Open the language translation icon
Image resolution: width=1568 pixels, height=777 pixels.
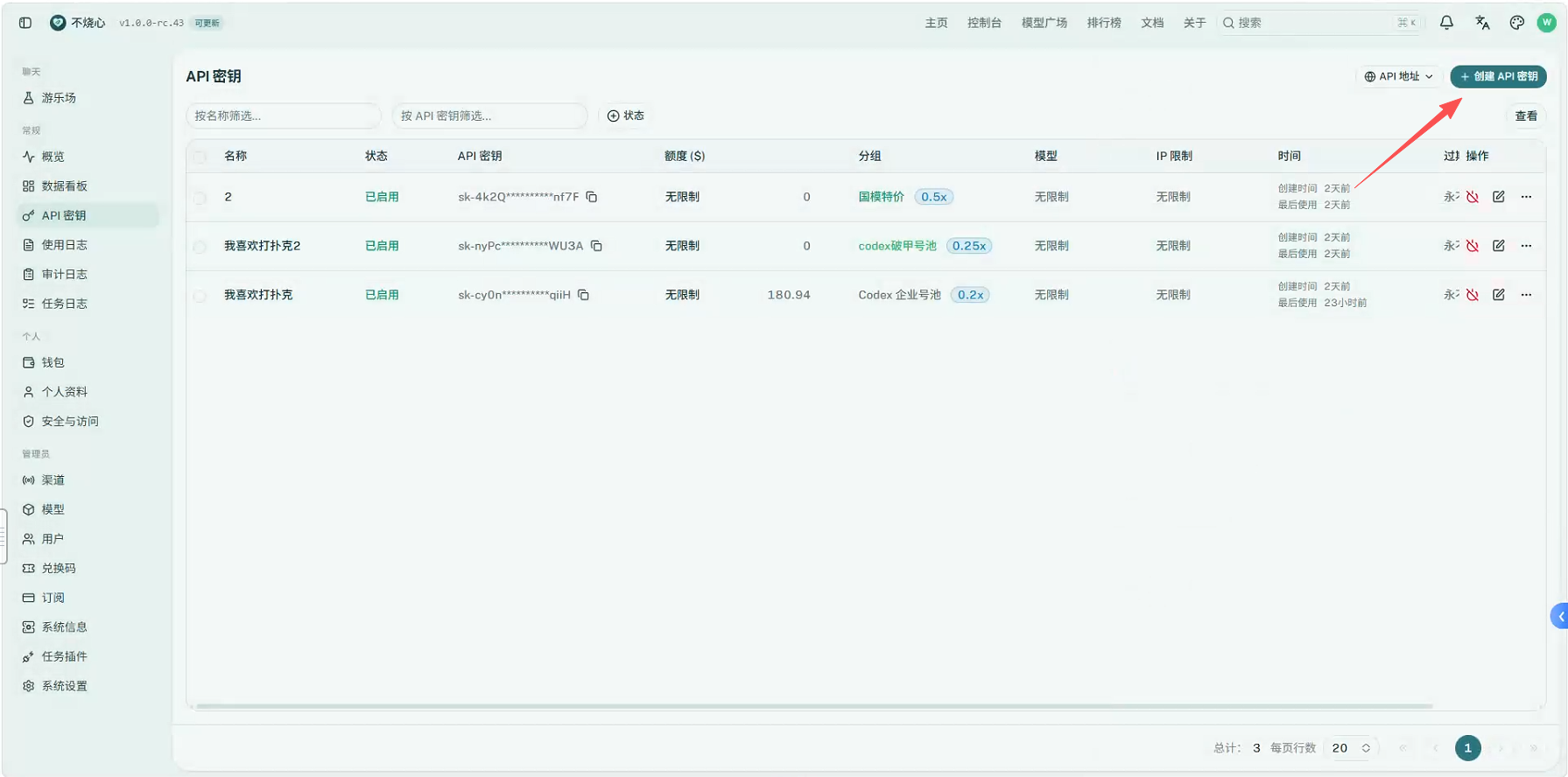[1482, 23]
